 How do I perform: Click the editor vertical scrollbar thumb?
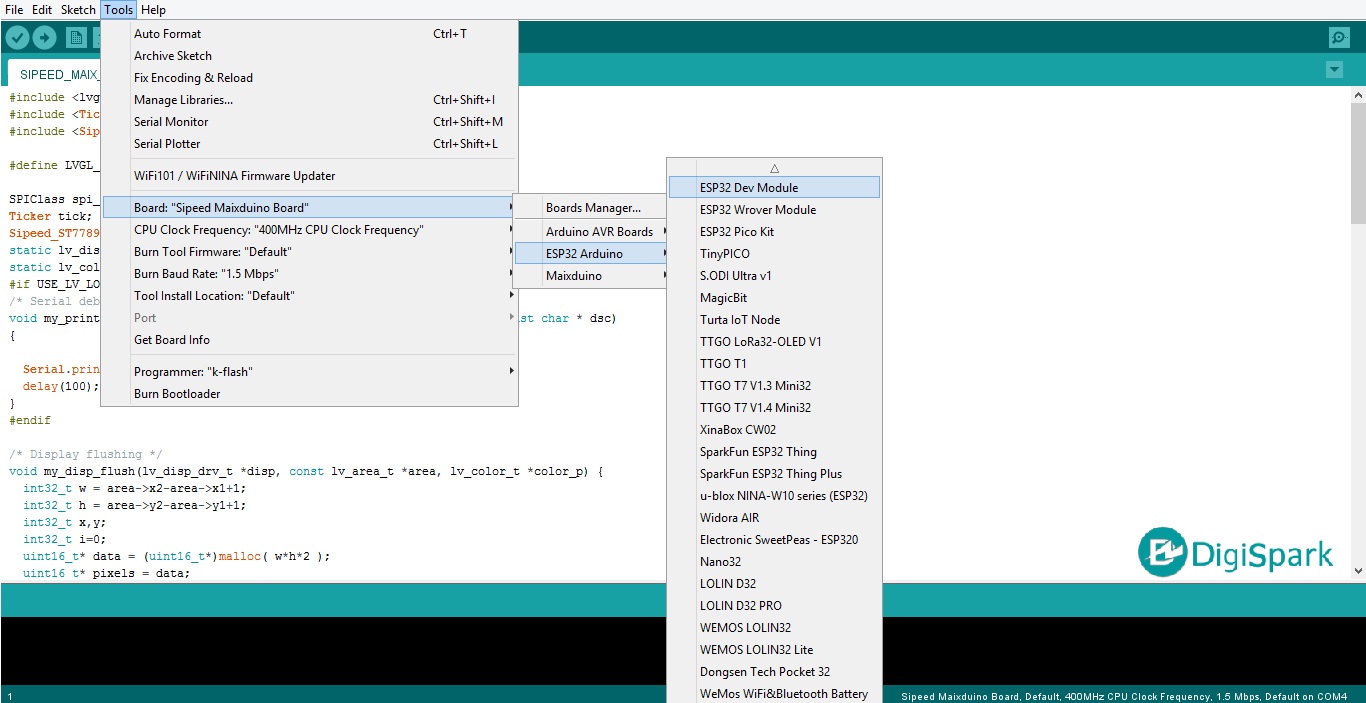[1357, 165]
